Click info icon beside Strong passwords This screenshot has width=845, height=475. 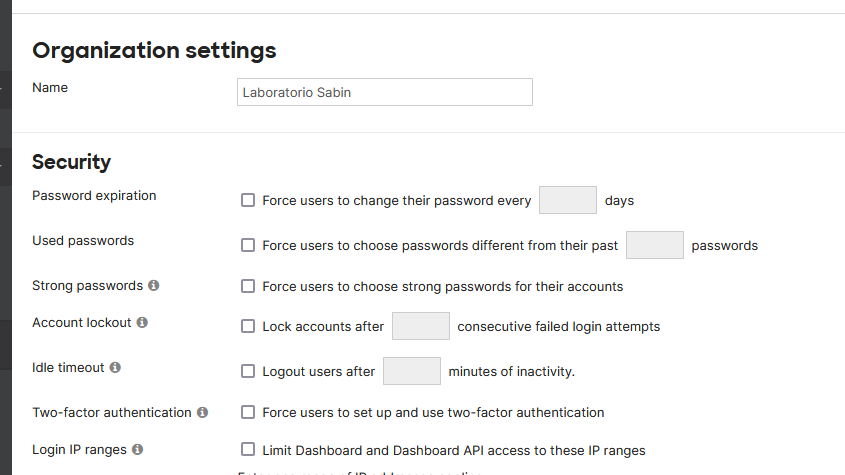154,286
